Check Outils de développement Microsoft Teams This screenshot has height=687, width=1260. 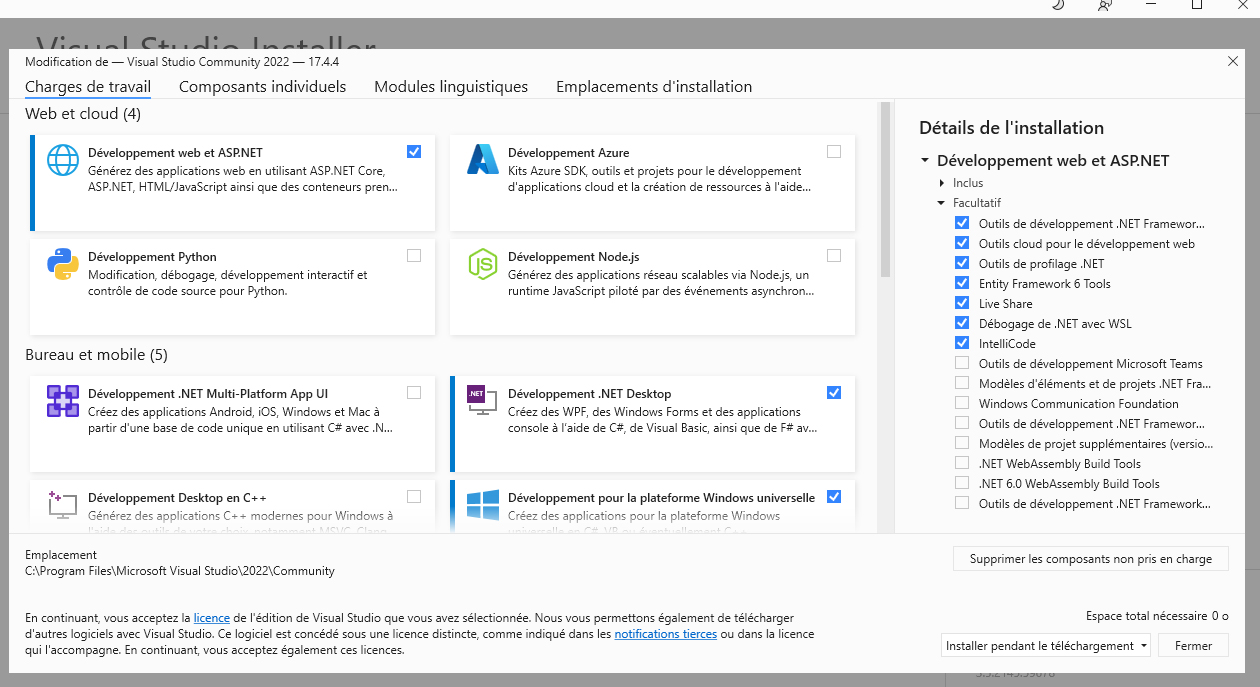coord(962,363)
